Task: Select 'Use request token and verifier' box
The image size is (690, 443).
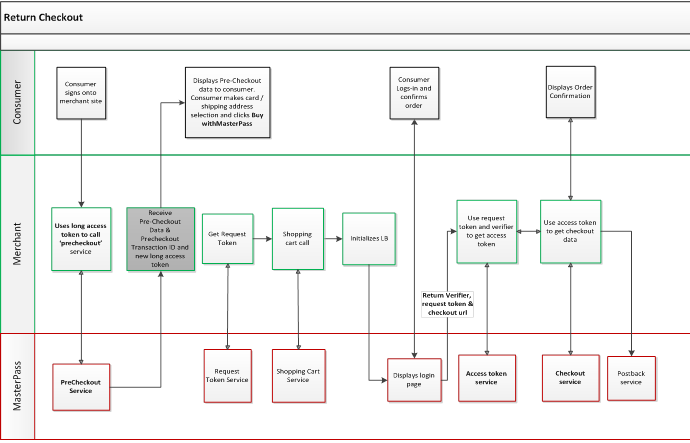Action: click(x=487, y=232)
